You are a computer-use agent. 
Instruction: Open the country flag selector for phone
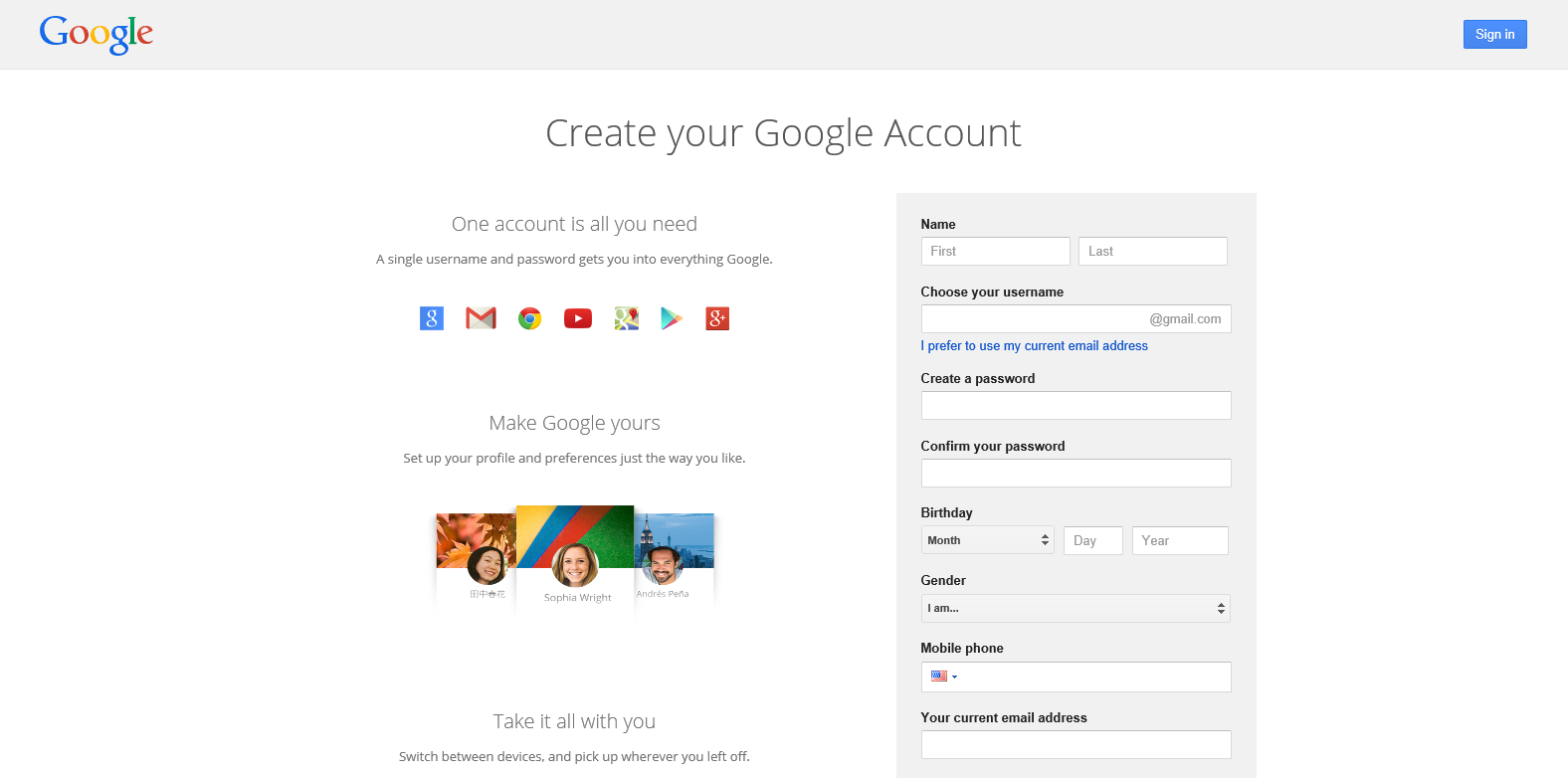943,677
